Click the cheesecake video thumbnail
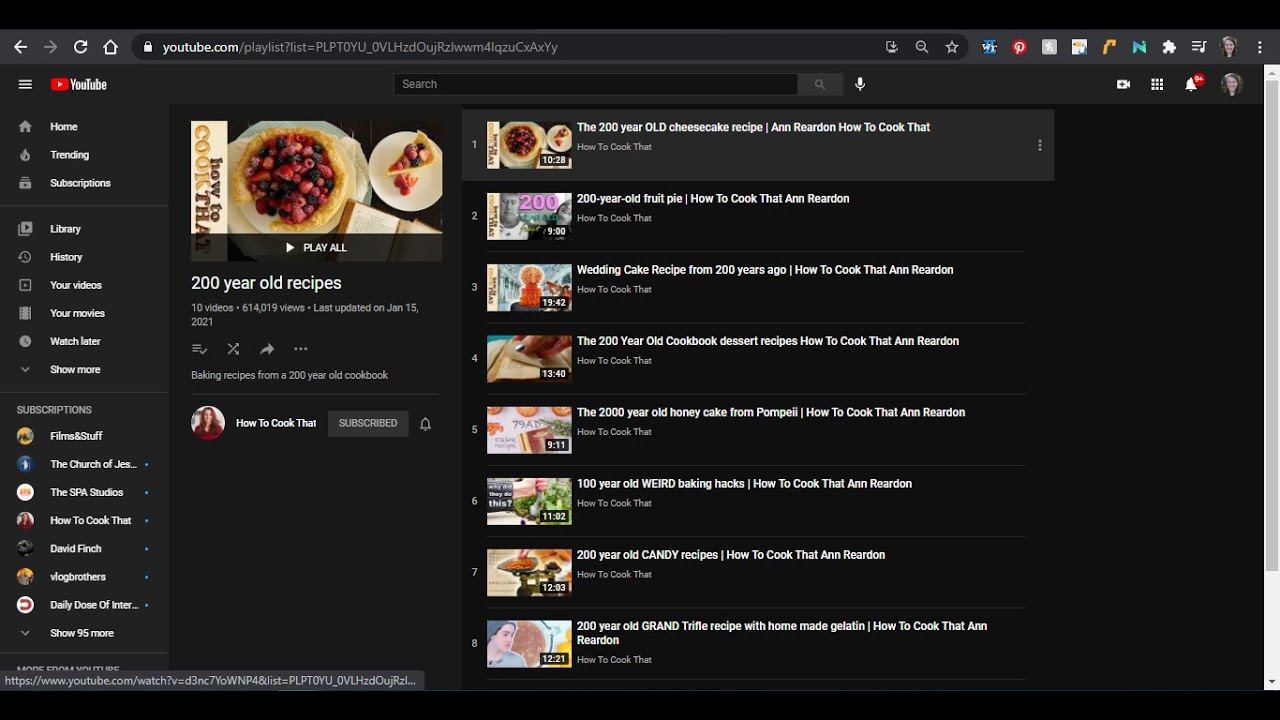 [x=529, y=145]
